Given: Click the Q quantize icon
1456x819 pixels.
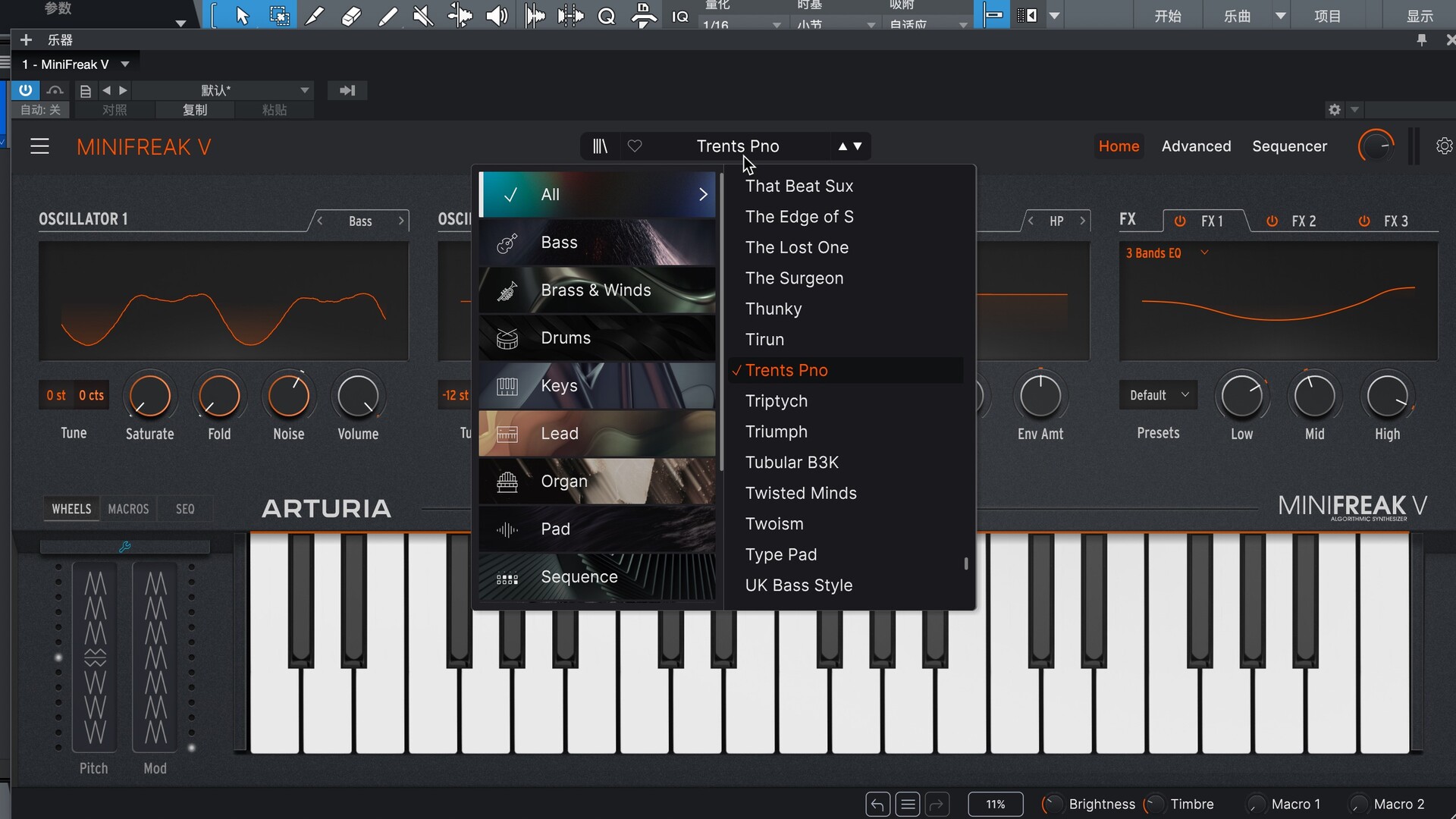Looking at the screenshot, I should pyautogui.click(x=607, y=16).
